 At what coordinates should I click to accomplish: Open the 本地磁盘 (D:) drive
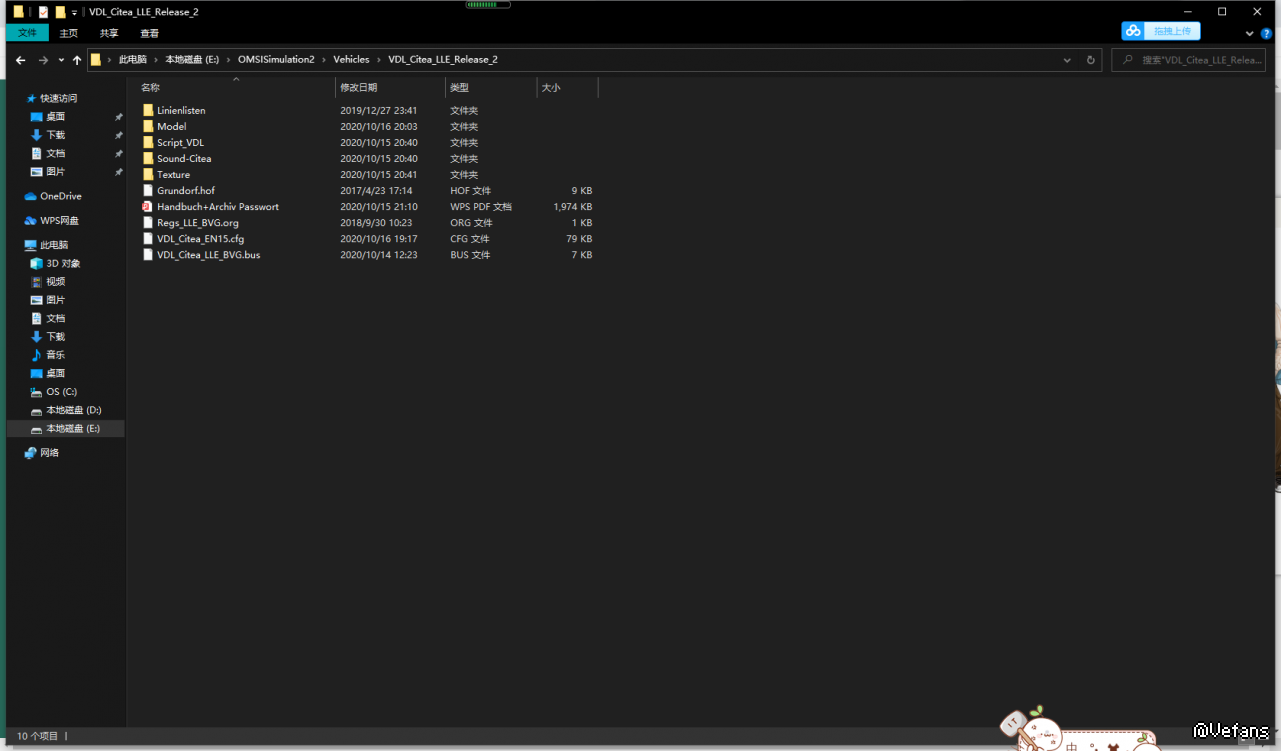pyautogui.click(x=73, y=410)
